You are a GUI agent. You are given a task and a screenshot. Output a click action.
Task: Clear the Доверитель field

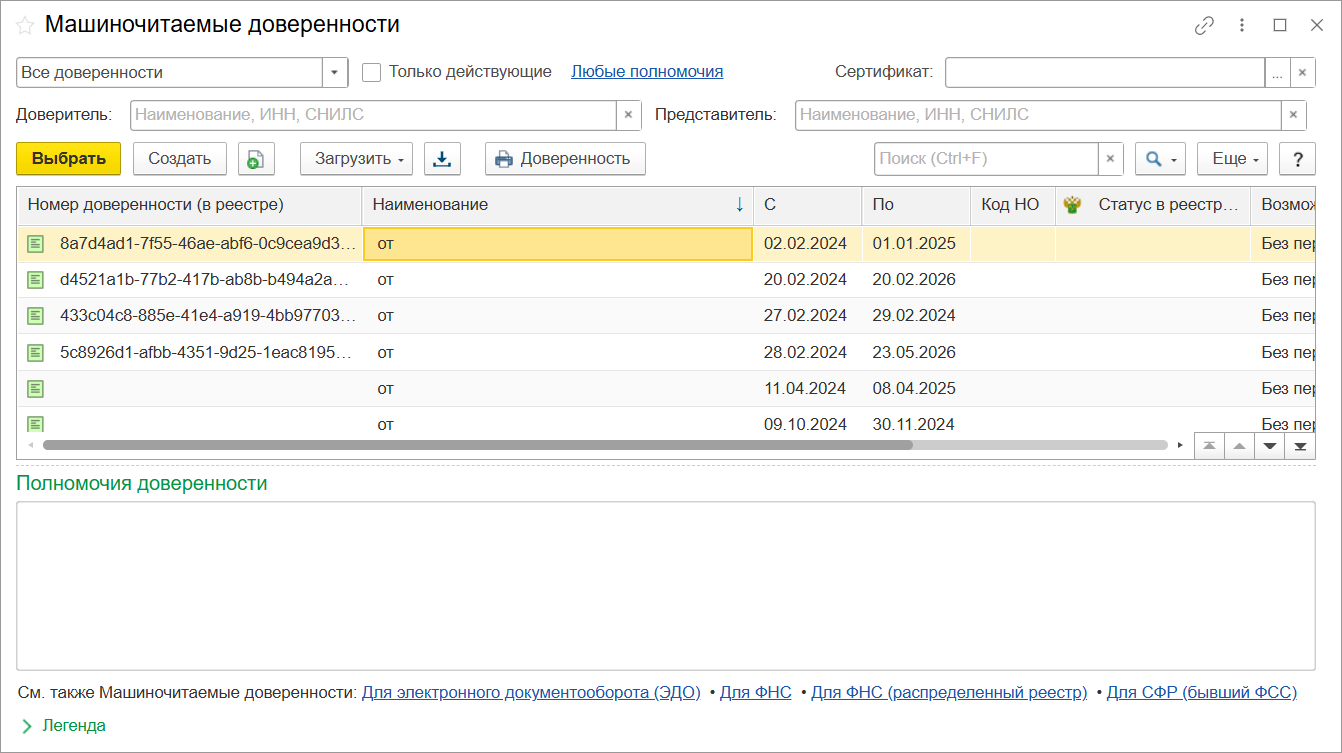point(628,115)
